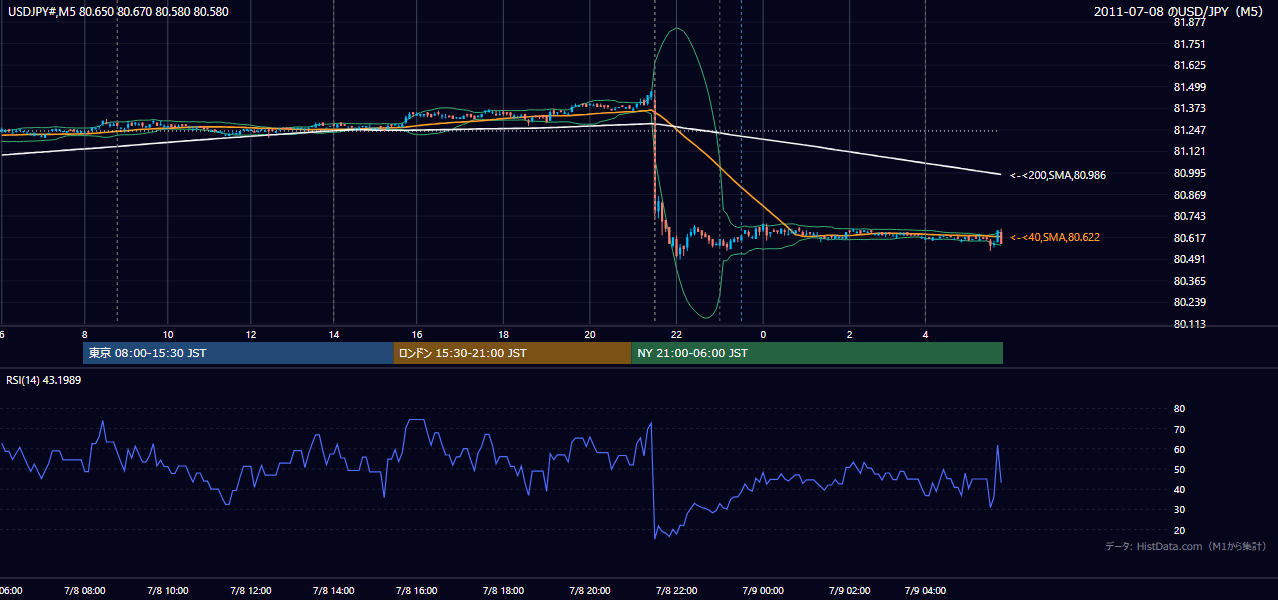The height and width of the screenshot is (600, 1278).
Task: Click the 2011-07-08 のUSD/JPY（M5） chart heading
Action: point(1180,12)
